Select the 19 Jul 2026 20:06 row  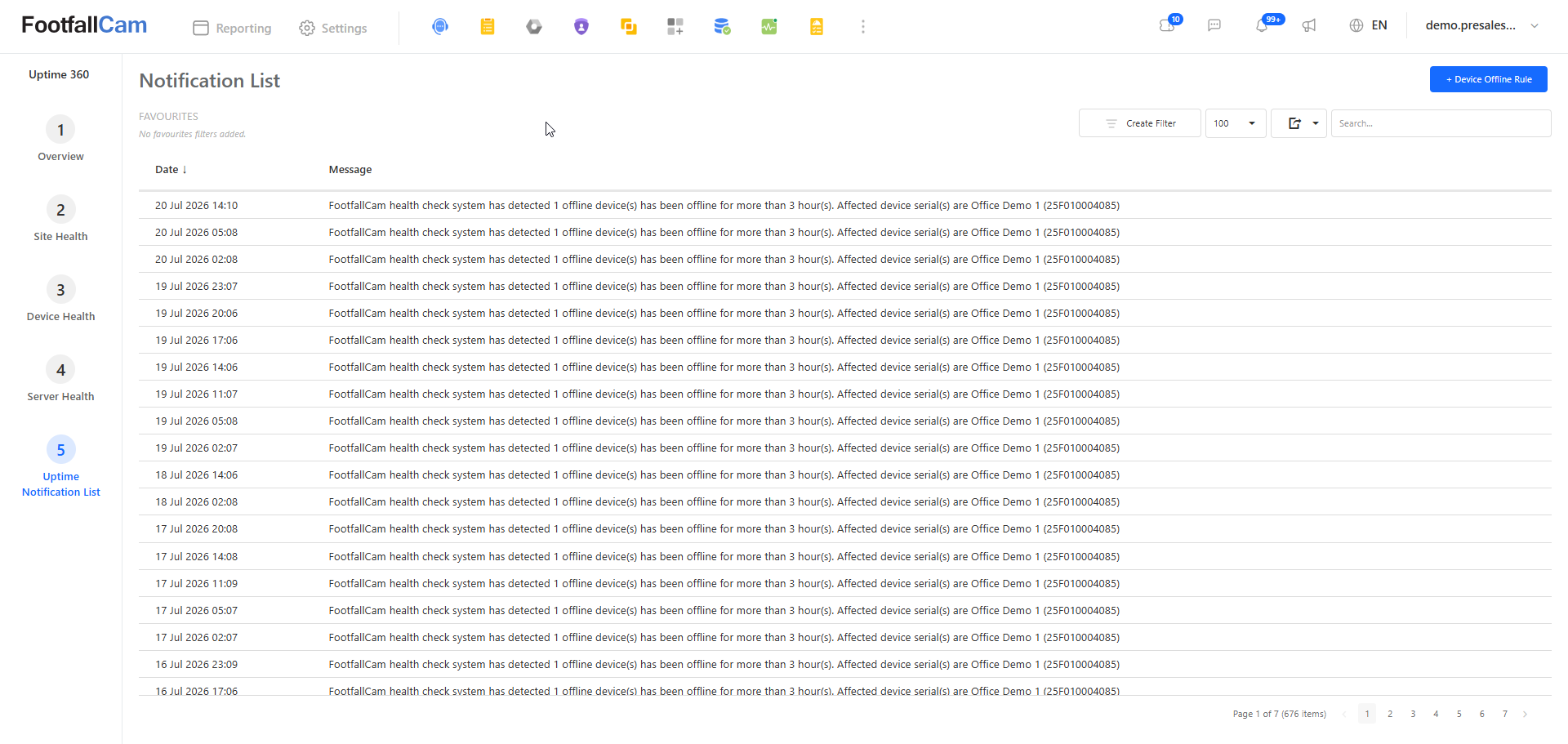point(845,314)
